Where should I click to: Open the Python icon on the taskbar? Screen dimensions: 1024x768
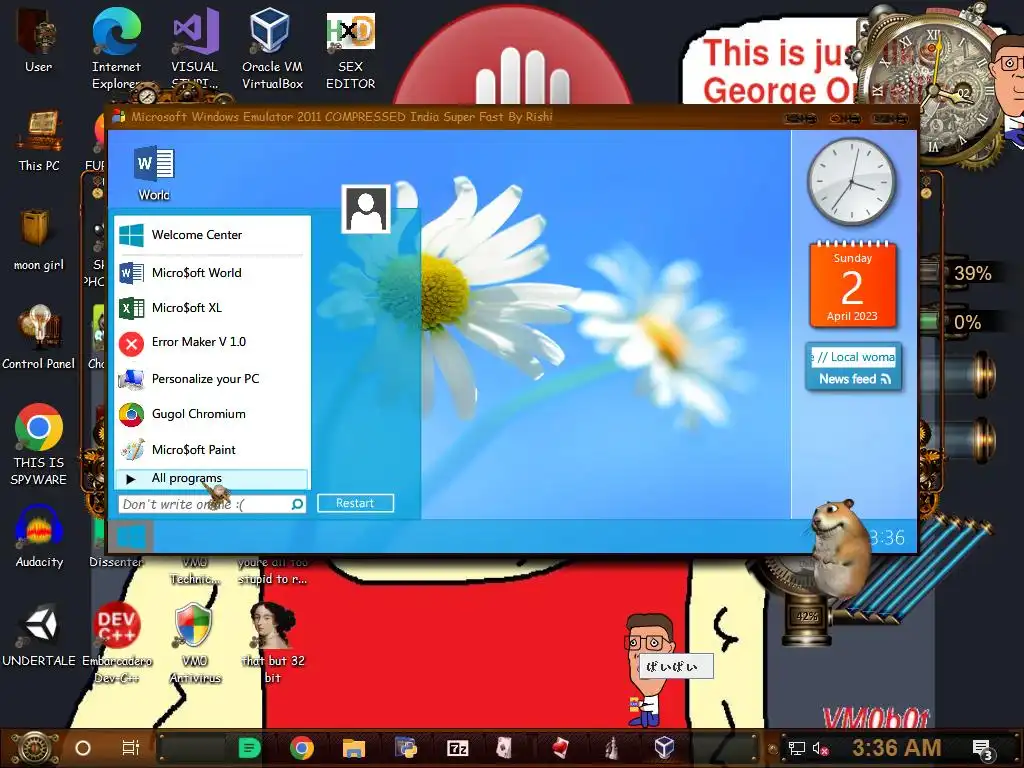pyautogui.click(x=406, y=747)
